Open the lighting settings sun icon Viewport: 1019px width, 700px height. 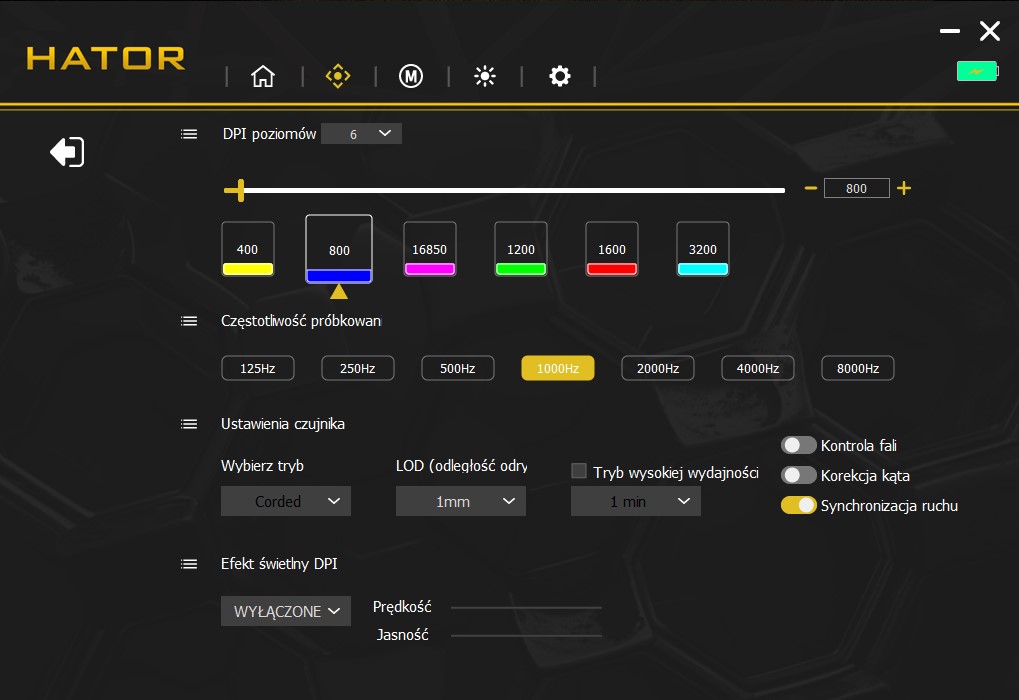pos(485,77)
